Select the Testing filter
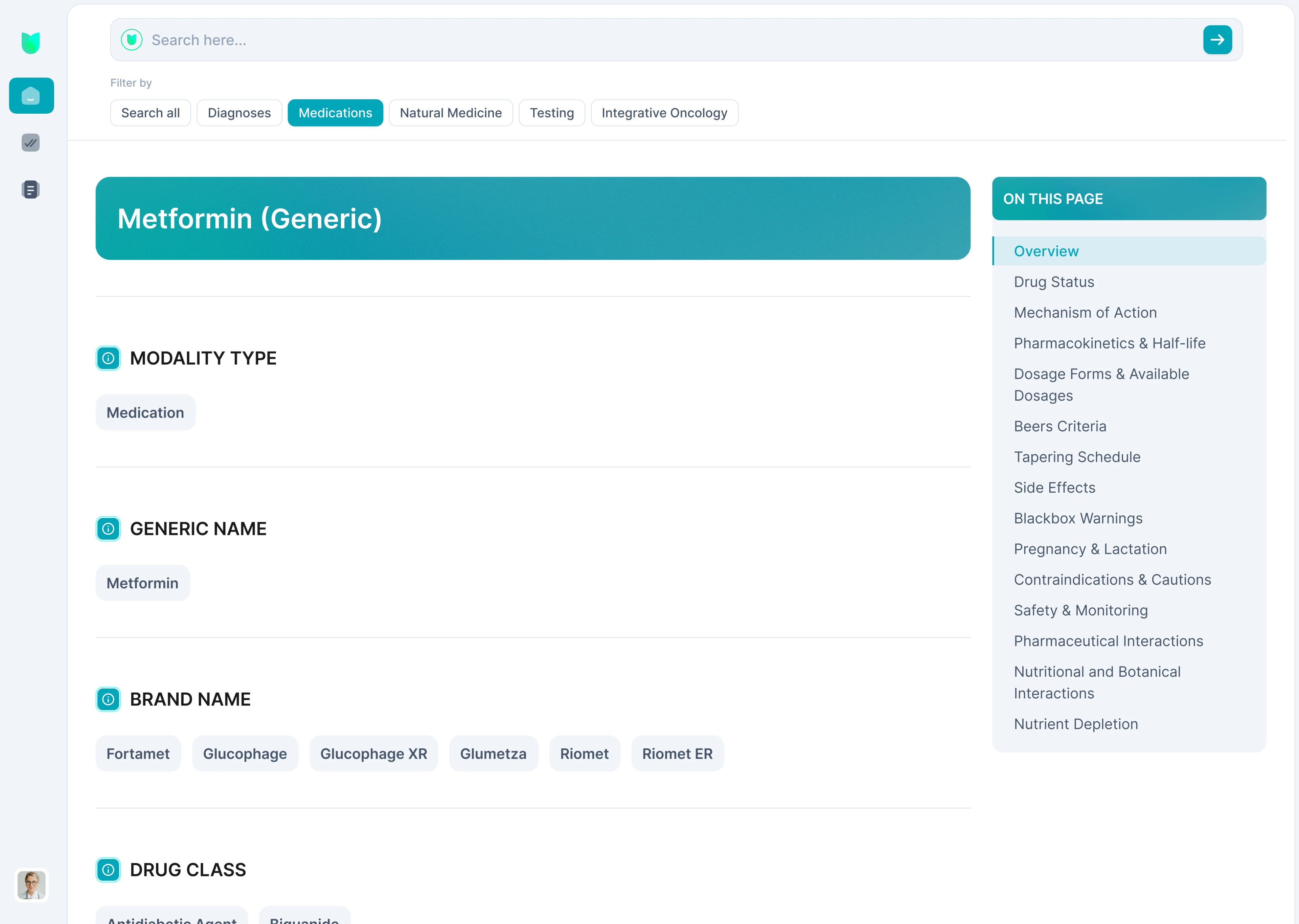Image resolution: width=1299 pixels, height=924 pixels. (552, 113)
